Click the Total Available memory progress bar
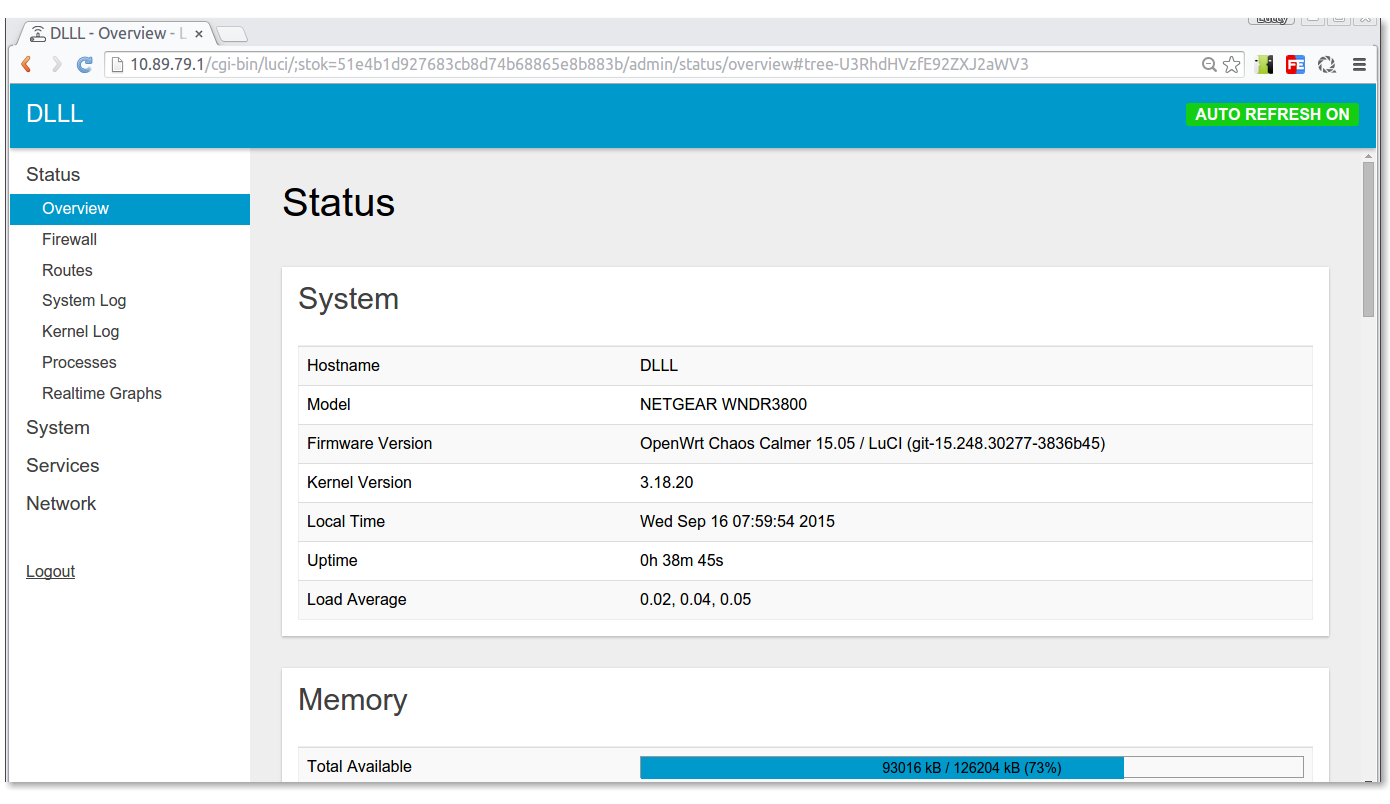 pos(971,768)
